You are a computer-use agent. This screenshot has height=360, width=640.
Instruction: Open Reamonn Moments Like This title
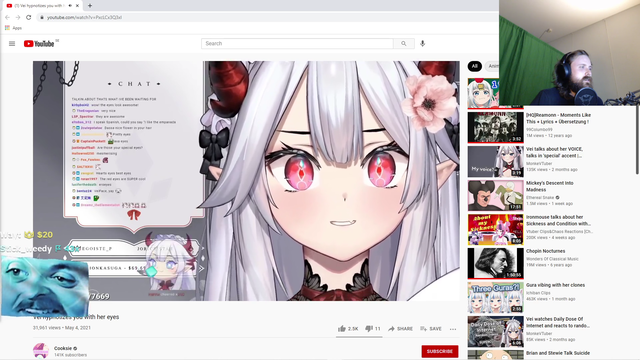coord(558,118)
